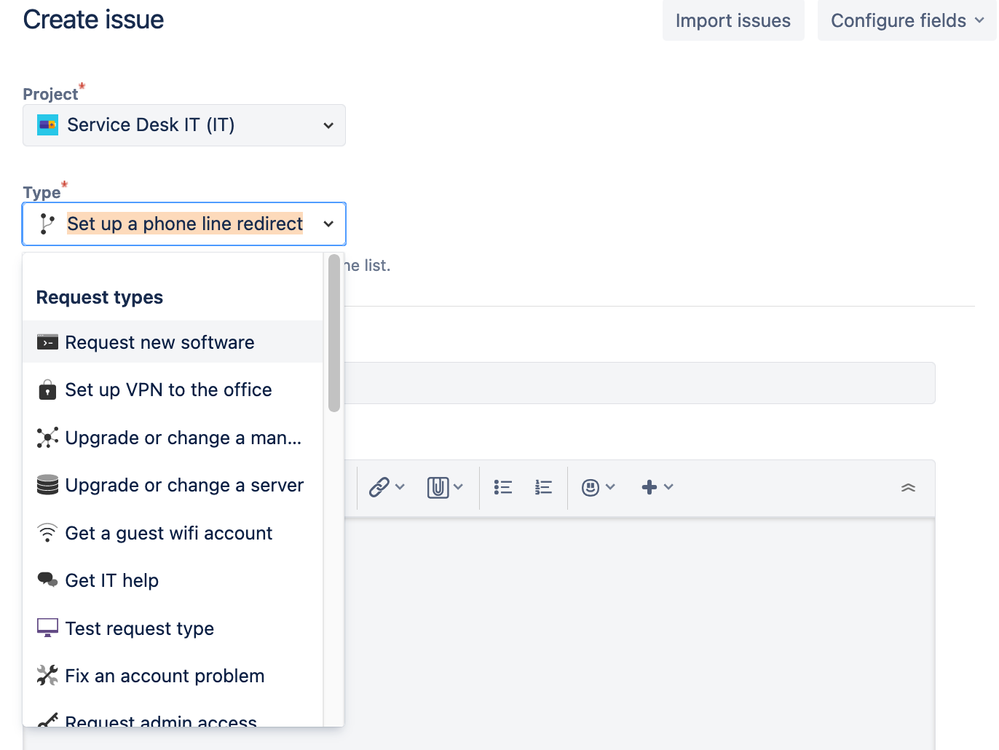Open the attachment icon in editor toolbar
The width and height of the screenshot is (999, 750).
[x=438, y=487]
